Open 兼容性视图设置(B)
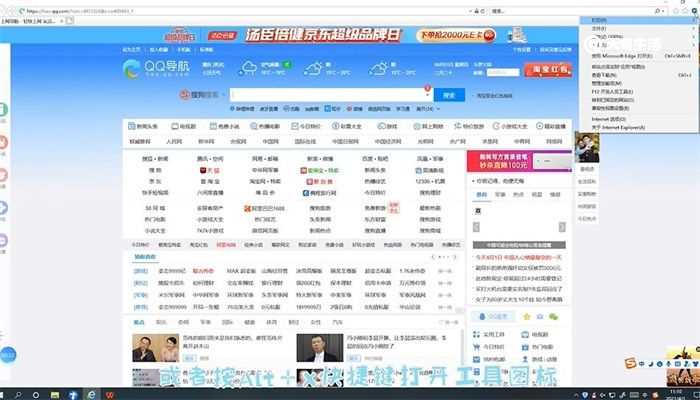The image size is (700, 400). click(639, 108)
